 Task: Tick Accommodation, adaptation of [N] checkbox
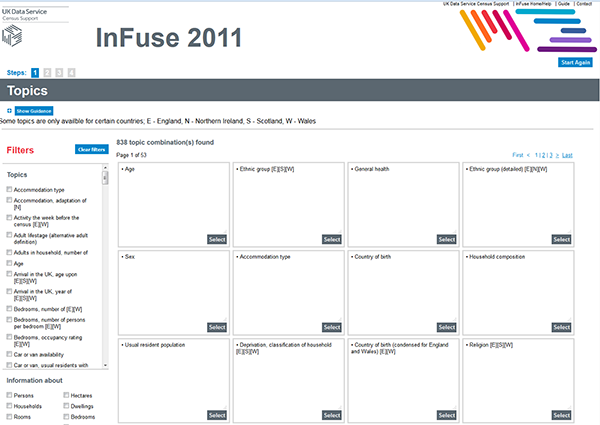coord(9,200)
